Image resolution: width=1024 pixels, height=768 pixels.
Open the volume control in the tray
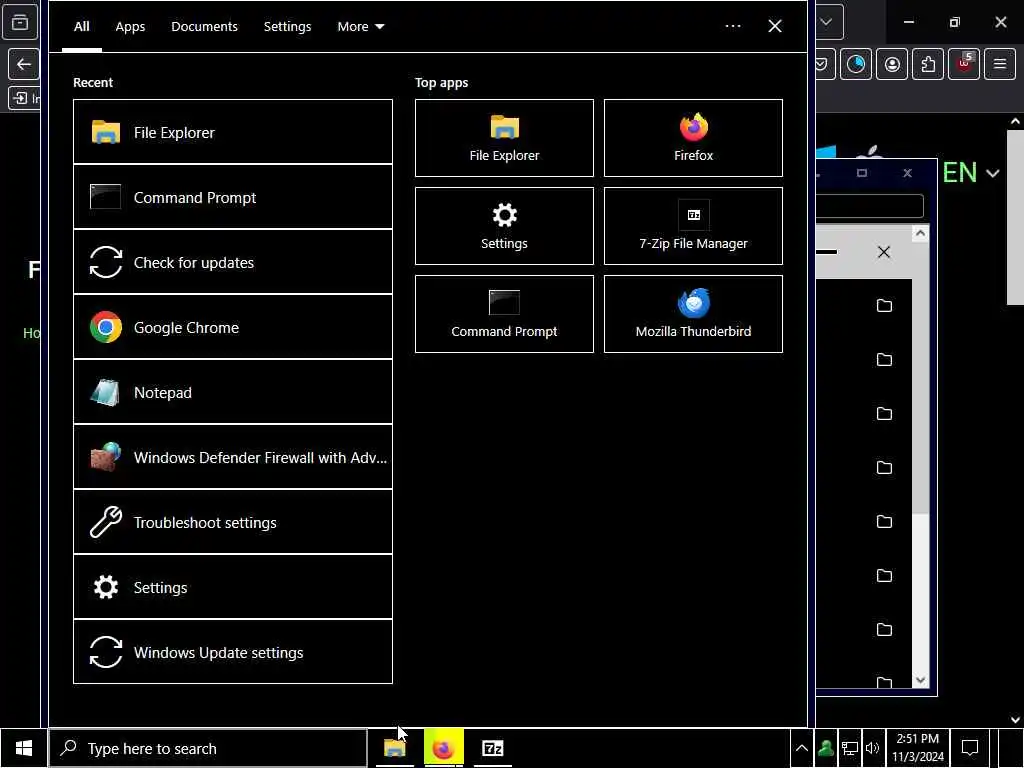click(x=872, y=748)
